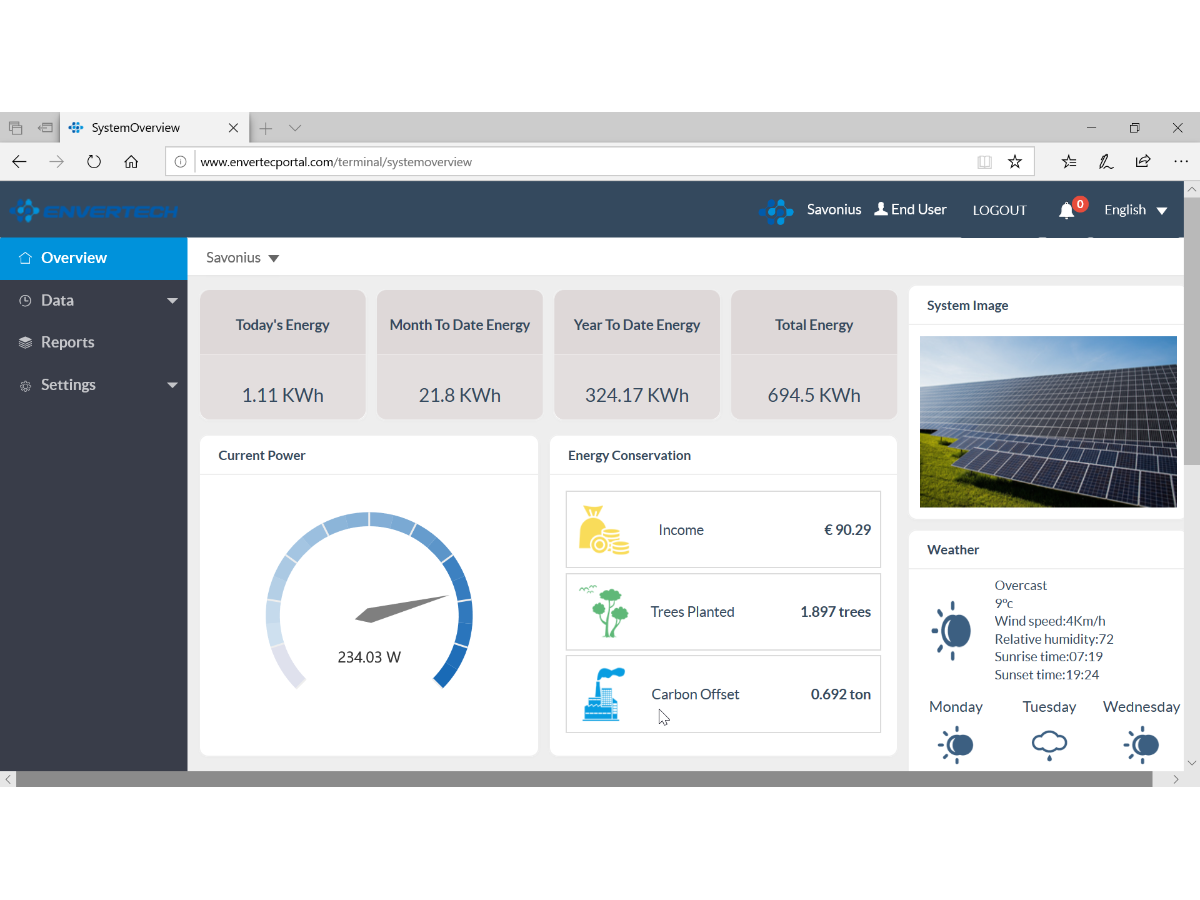Show the site information icon in address bar
Viewport: 1200px width, 900px height.
[180, 161]
